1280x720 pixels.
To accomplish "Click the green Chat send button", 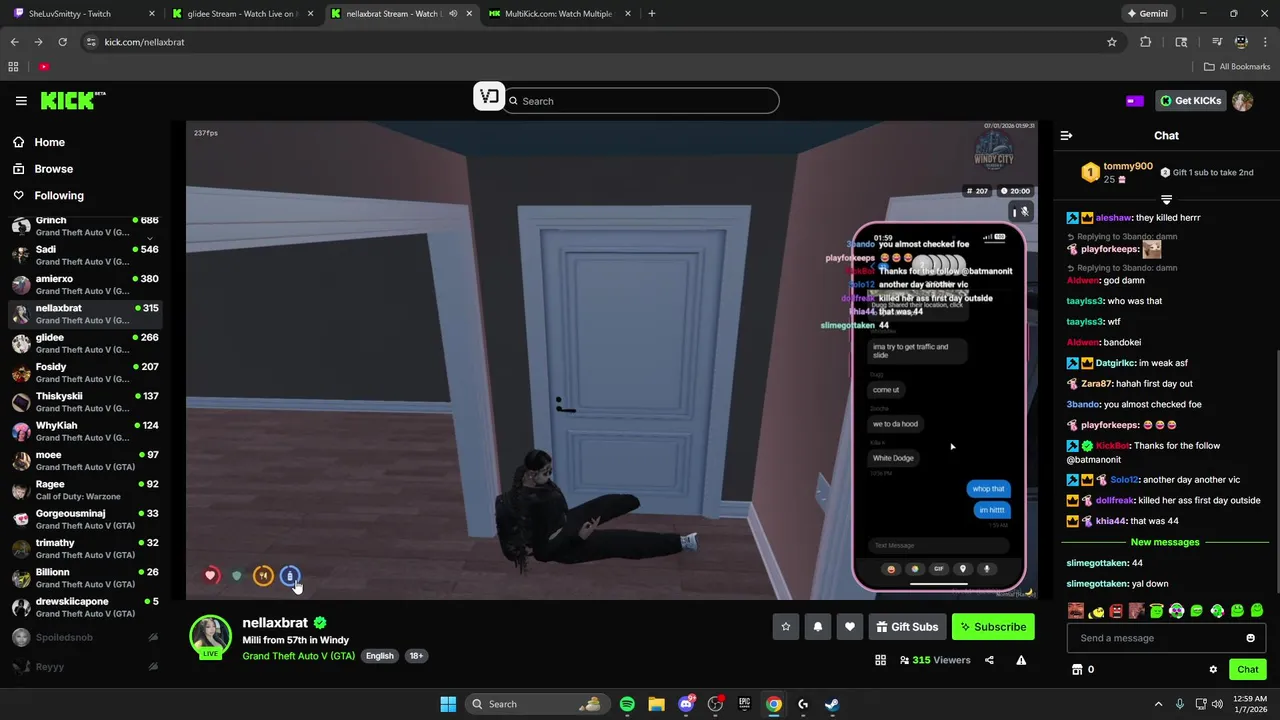I will pyautogui.click(x=1248, y=670).
